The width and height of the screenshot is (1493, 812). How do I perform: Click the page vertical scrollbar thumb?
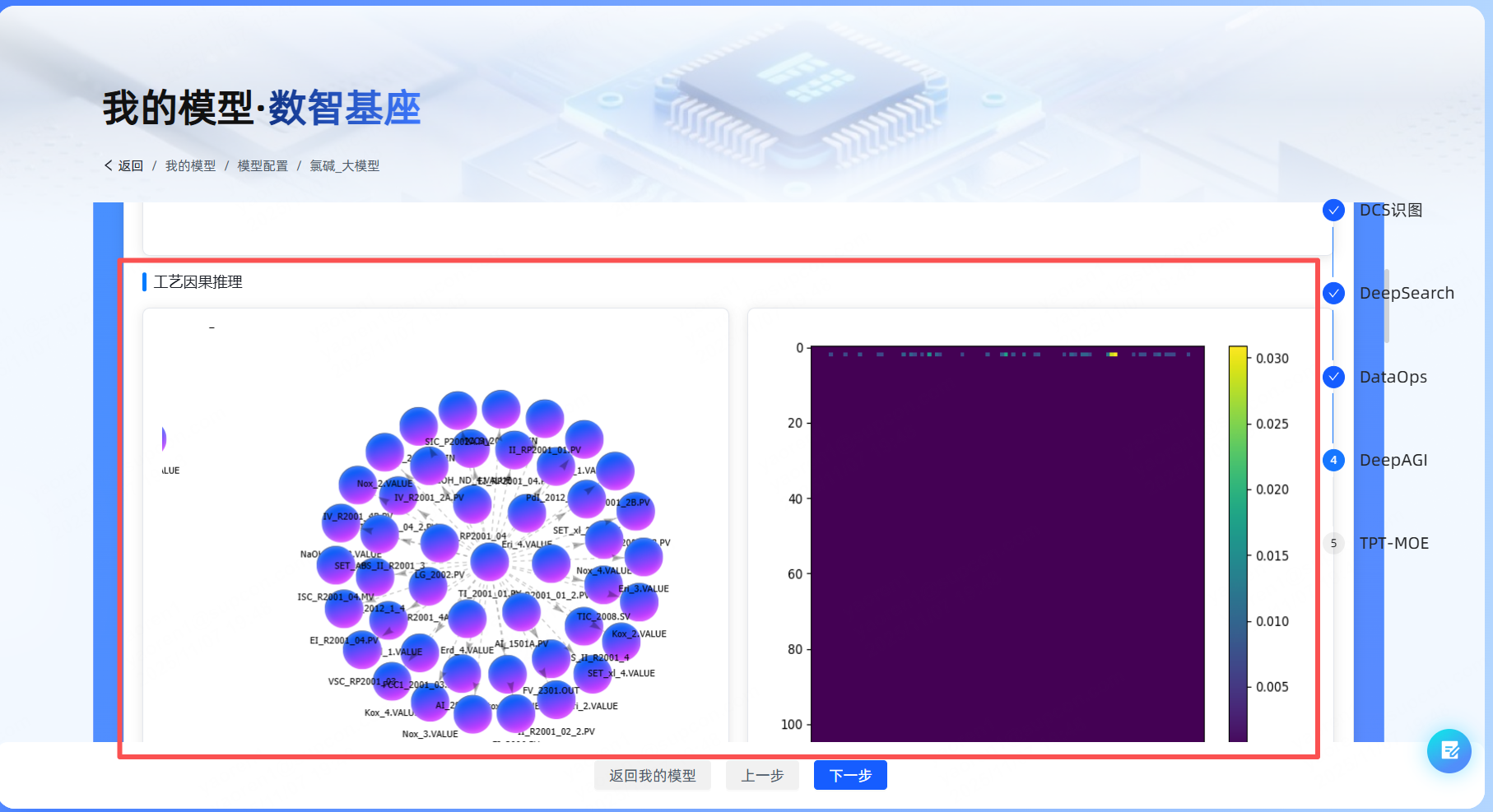coord(1387,306)
